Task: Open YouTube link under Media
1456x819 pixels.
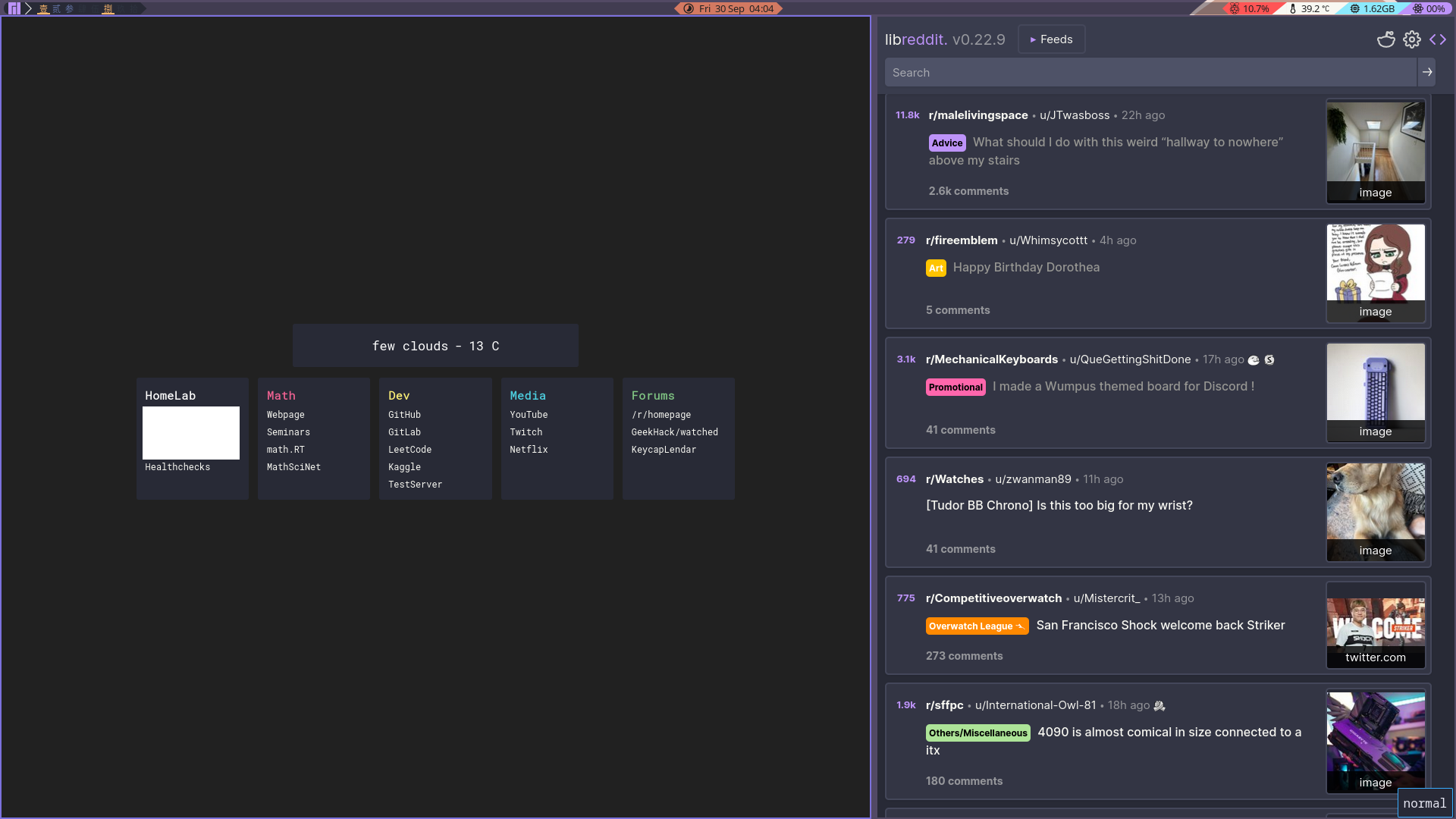Action: [x=529, y=415]
